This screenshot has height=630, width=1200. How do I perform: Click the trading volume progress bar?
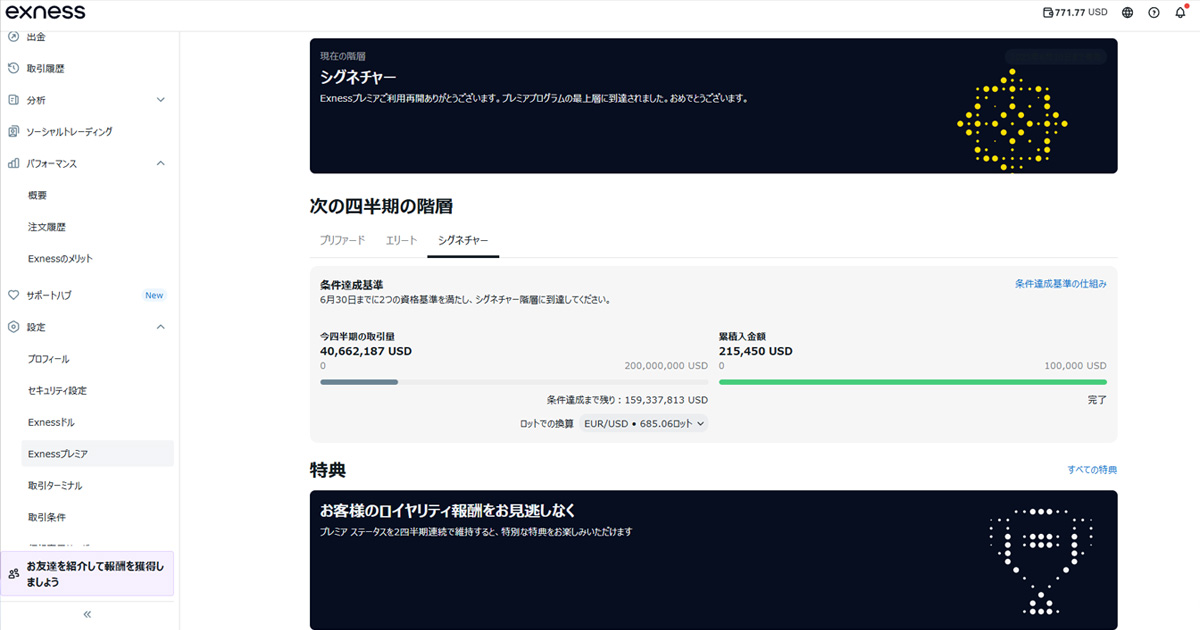pos(513,382)
